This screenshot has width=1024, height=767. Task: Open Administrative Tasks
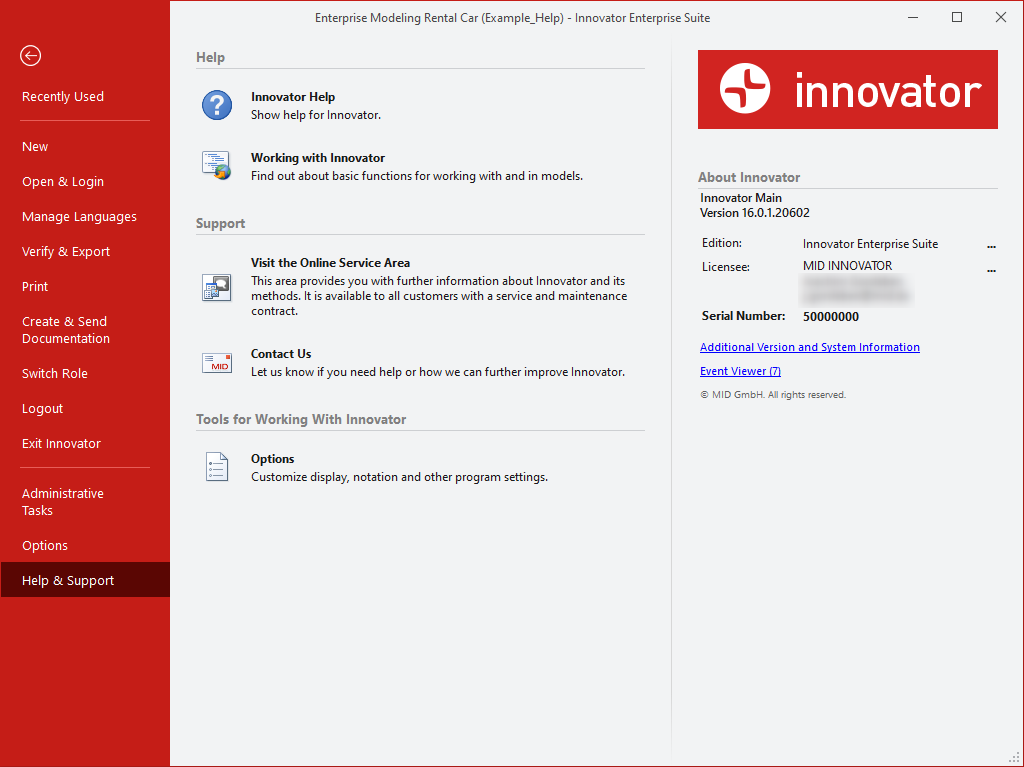coord(63,502)
